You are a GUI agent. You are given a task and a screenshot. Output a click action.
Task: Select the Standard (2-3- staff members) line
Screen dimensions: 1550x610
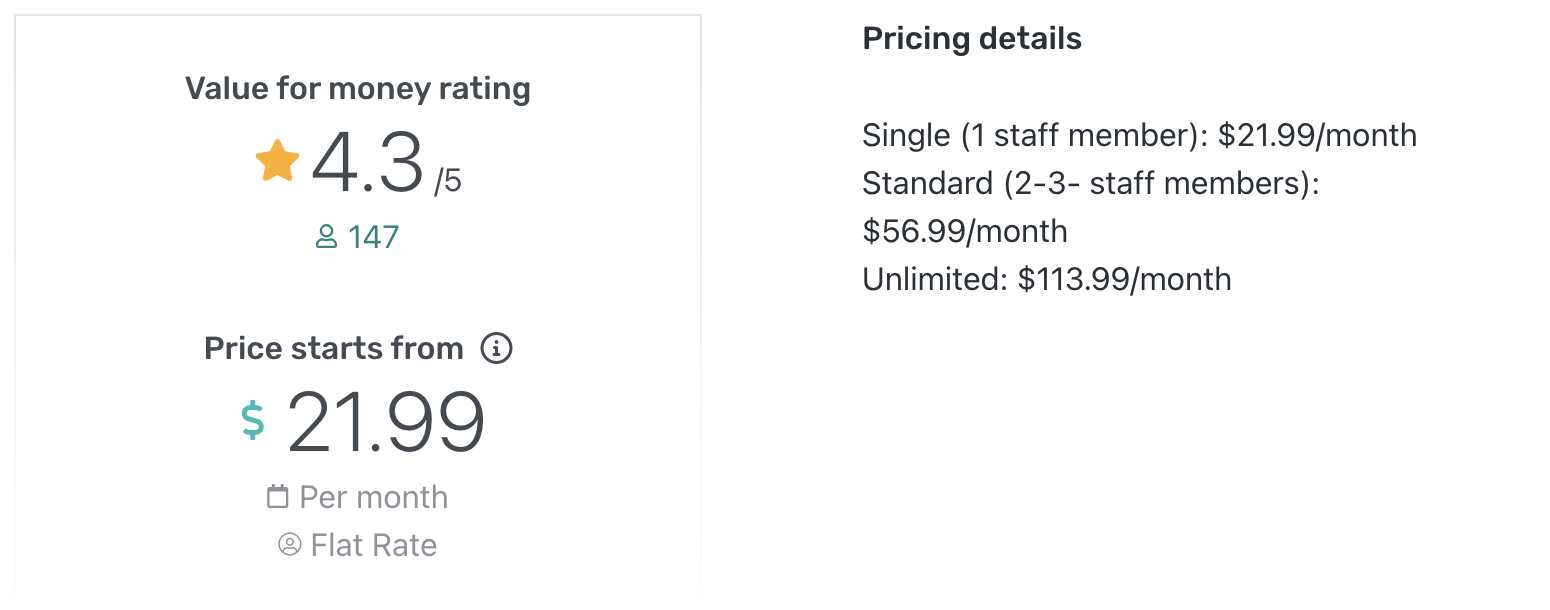coord(1091,183)
